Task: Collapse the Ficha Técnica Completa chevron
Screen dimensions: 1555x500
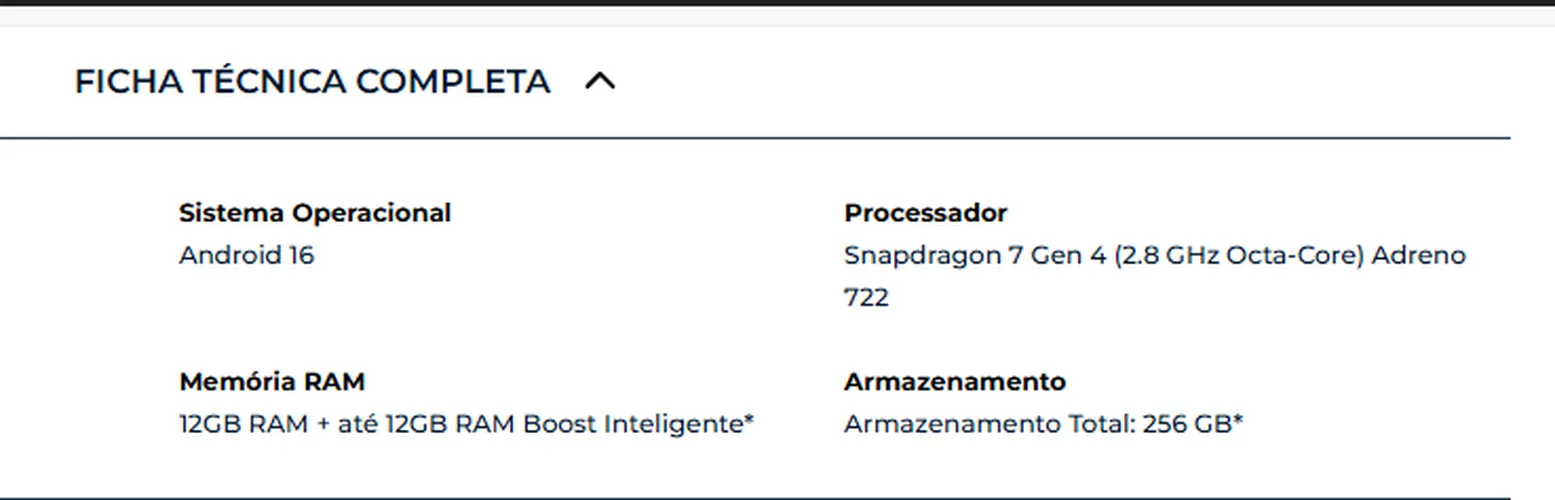Action: [600, 81]
